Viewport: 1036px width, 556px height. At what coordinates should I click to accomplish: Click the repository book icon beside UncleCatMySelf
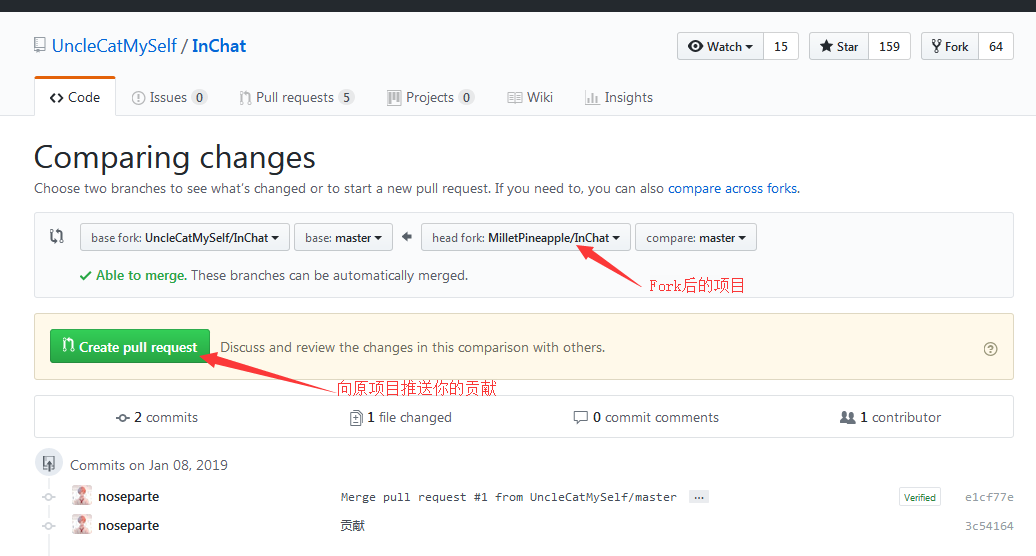coord(40,45)
